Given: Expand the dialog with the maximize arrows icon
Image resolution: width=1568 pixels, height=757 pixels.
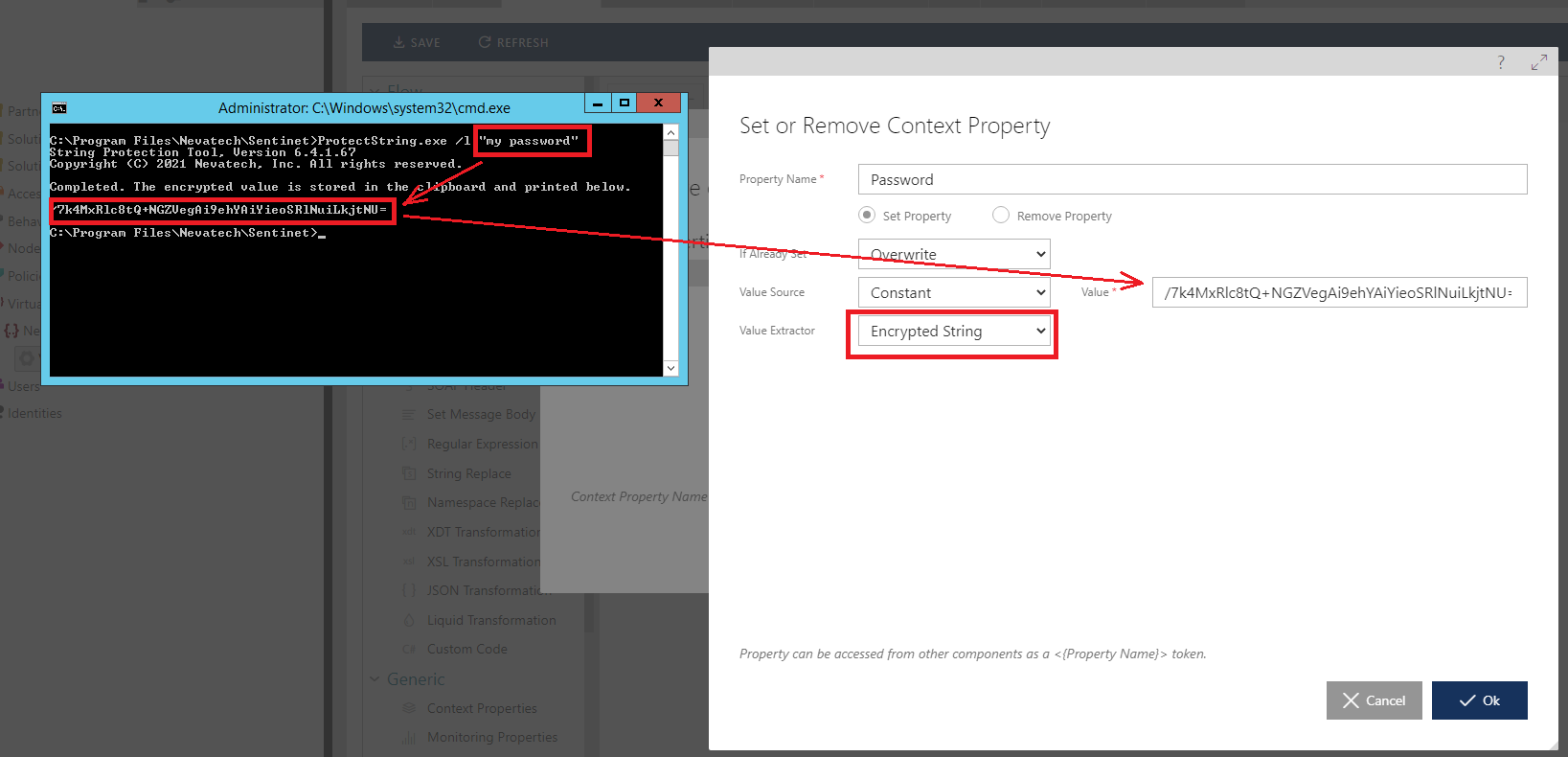Looking at the screenshot, I should 1538,62.
